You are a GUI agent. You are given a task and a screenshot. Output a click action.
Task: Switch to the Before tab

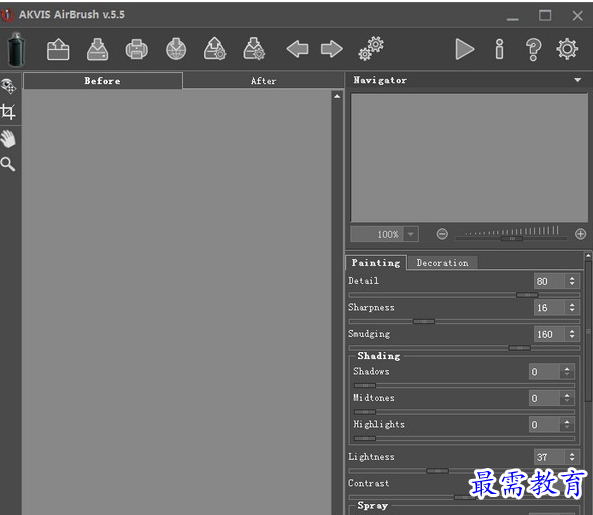102,81
